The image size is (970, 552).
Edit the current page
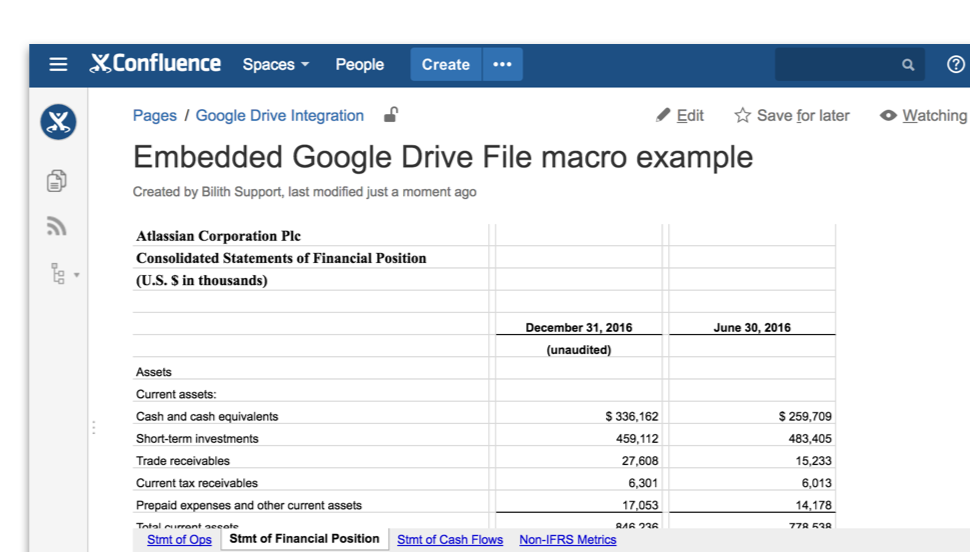680,116
